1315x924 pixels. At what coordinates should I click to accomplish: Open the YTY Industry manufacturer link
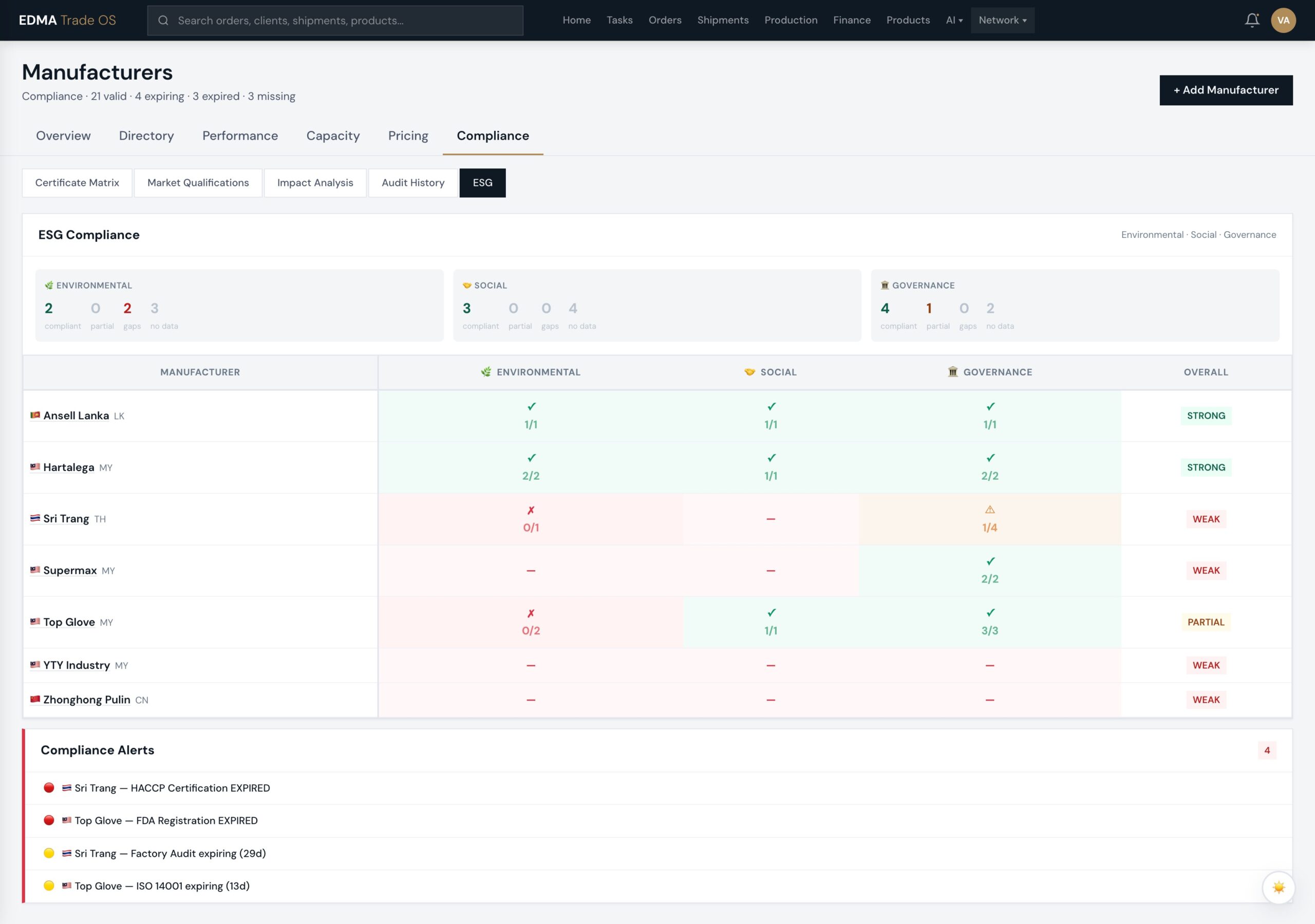pos(77,665)
